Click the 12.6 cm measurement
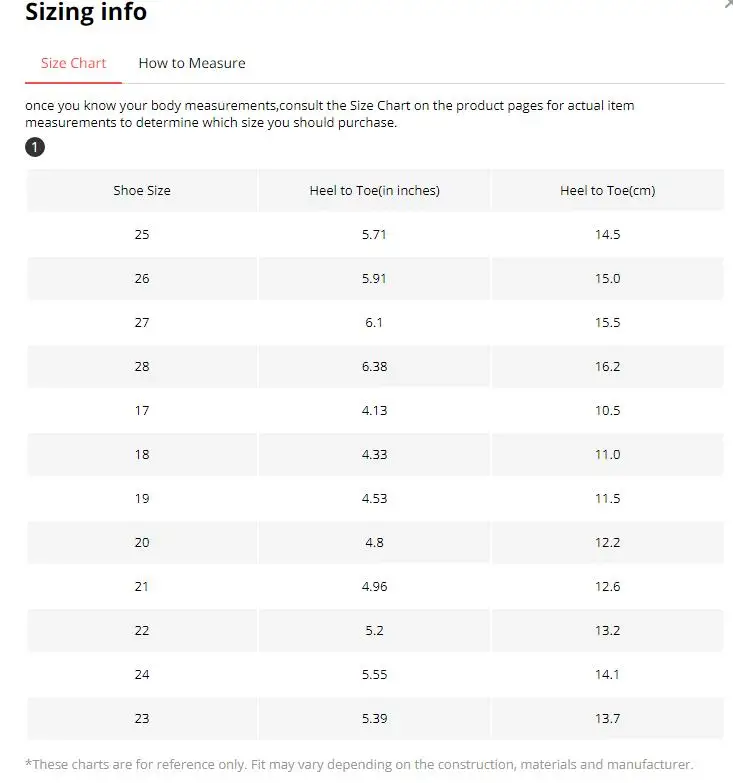 [x=607, y=586]
